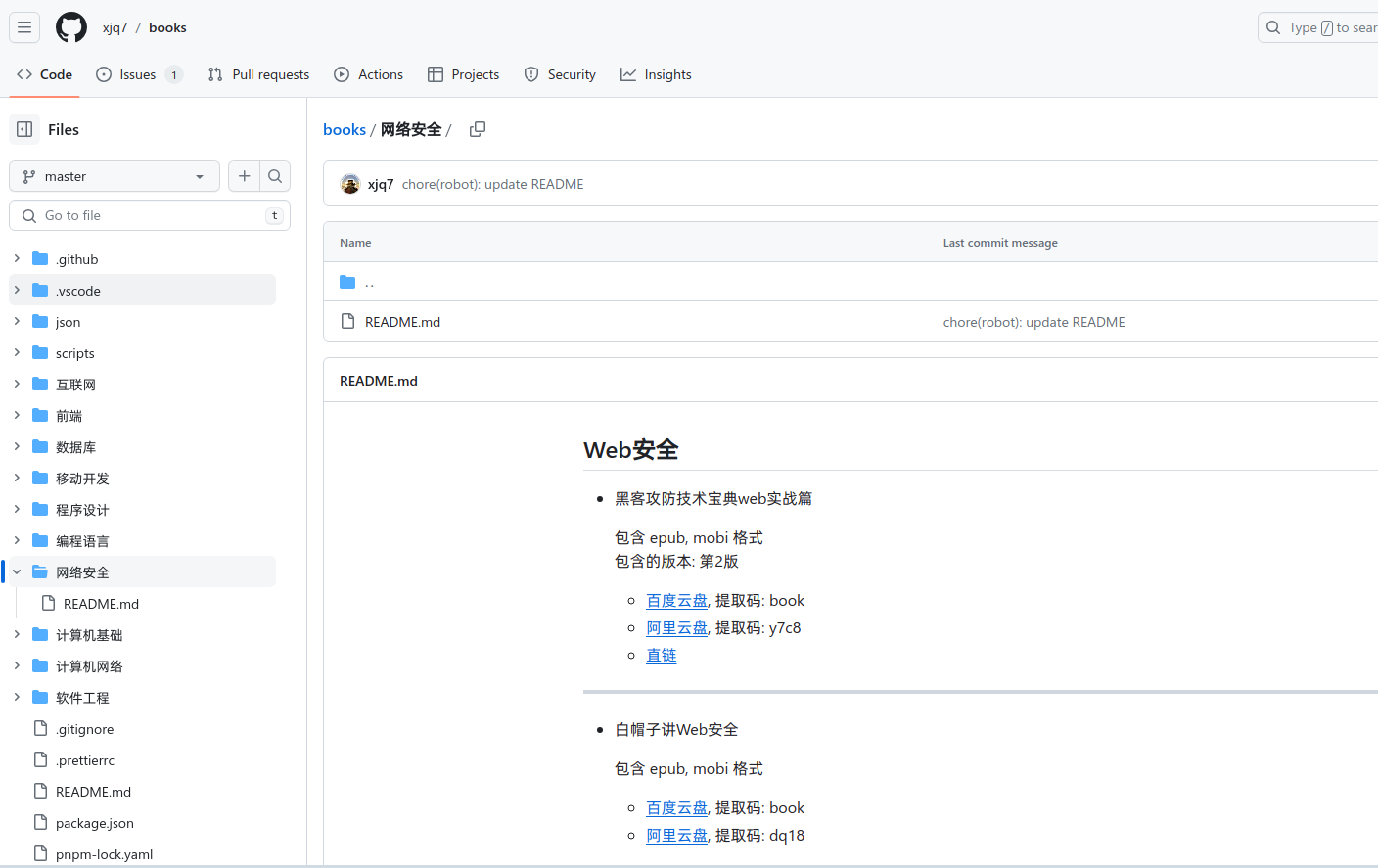Open README.md in the file list
This screenshot has width=1378, height=868.
pyautogui.click(x=402, y=322)
